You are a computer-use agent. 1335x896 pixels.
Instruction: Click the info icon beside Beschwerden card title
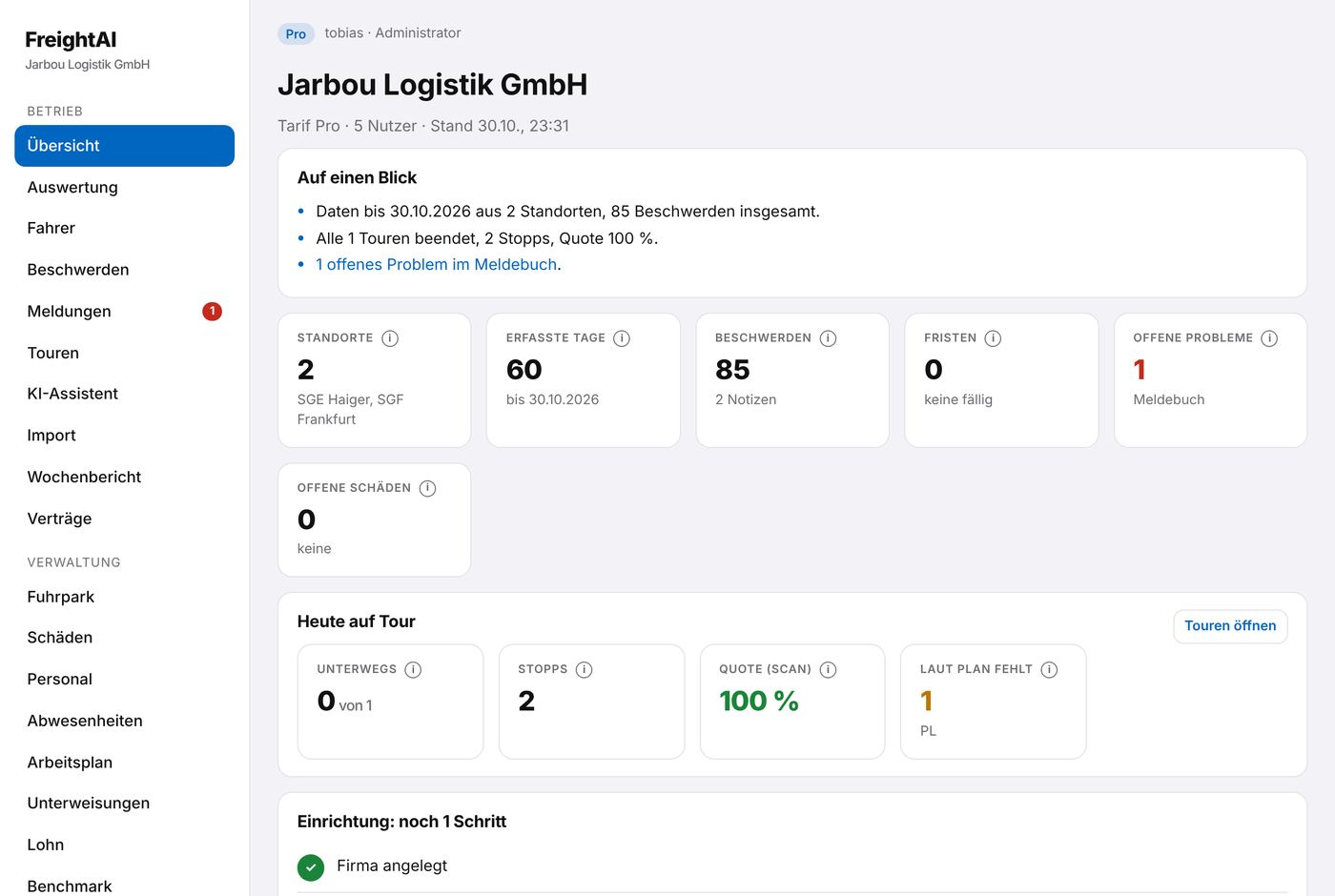(828, 338)
